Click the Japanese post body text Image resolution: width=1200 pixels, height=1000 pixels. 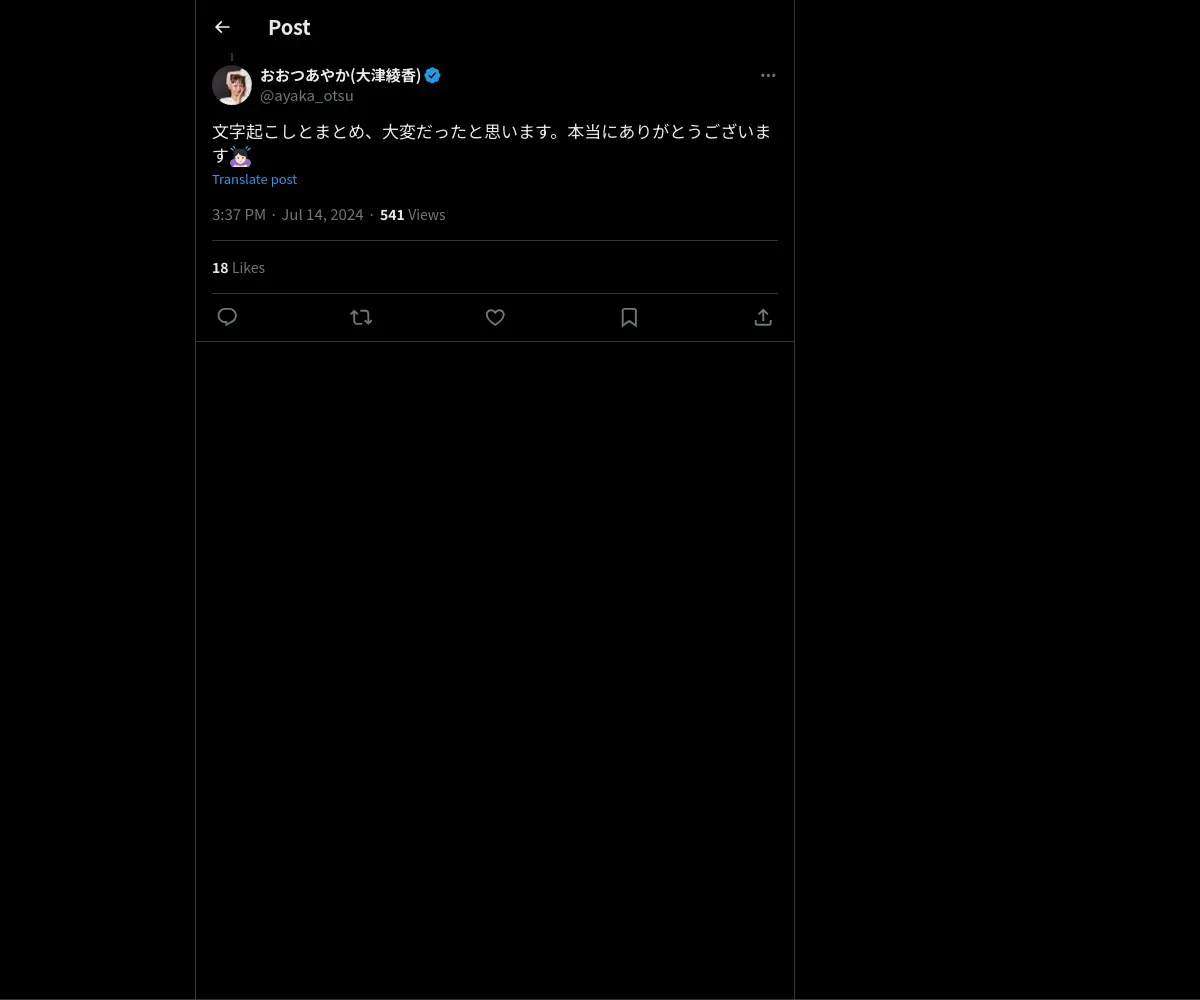(x=490, y=132)
